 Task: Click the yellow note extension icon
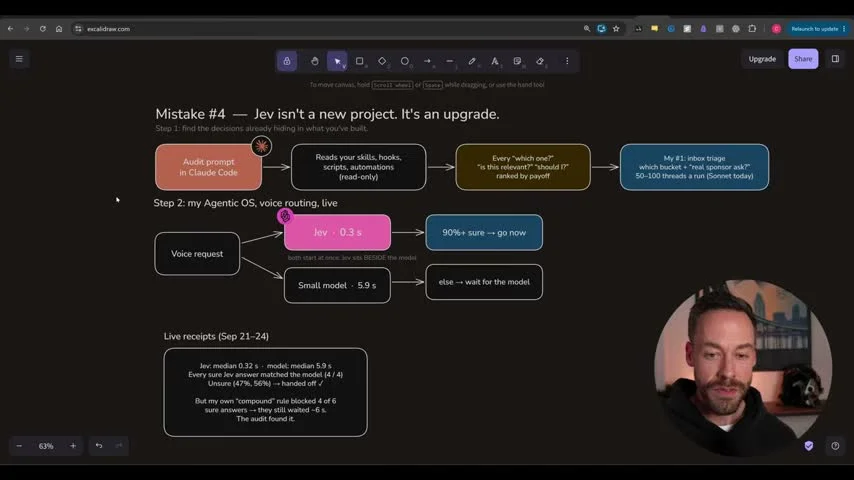click(x=655, y=29)
